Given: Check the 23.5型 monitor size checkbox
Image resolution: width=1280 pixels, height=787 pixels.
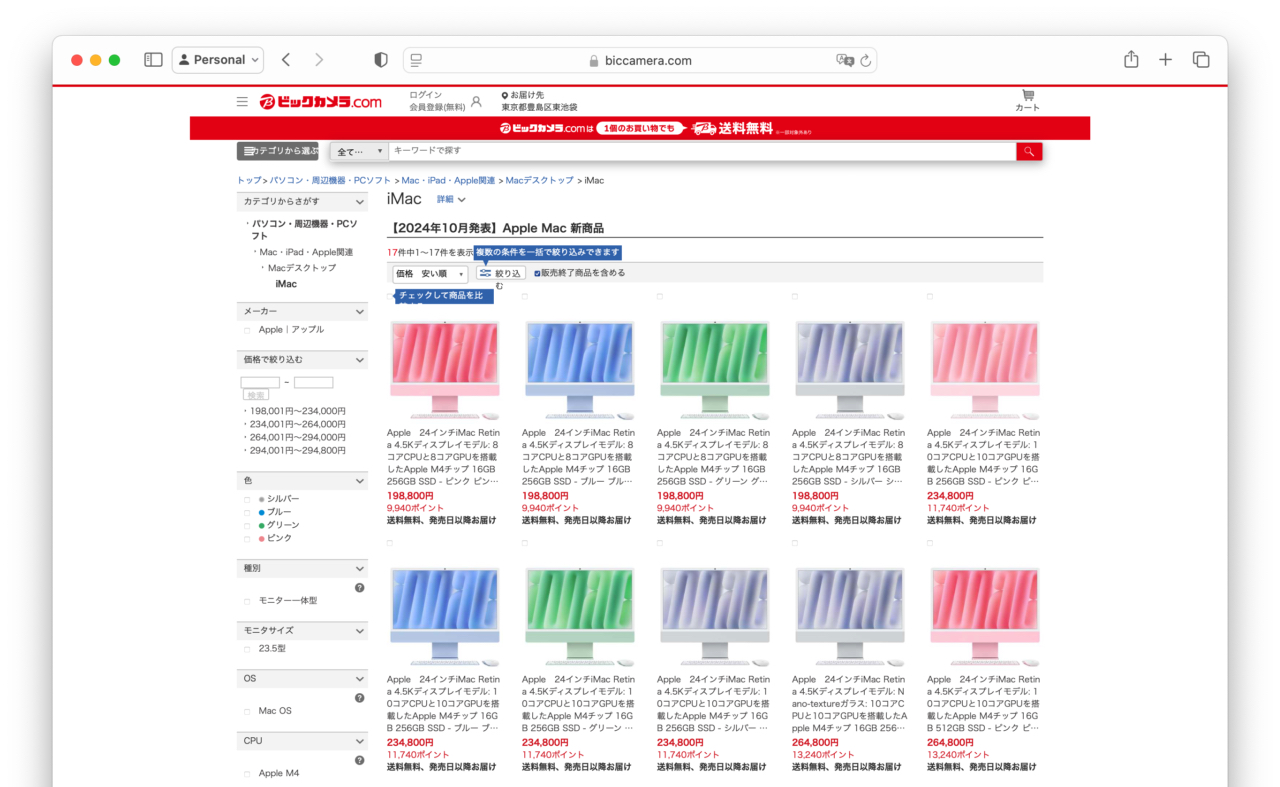Looking at the screenshot, I should click(248, 649).
